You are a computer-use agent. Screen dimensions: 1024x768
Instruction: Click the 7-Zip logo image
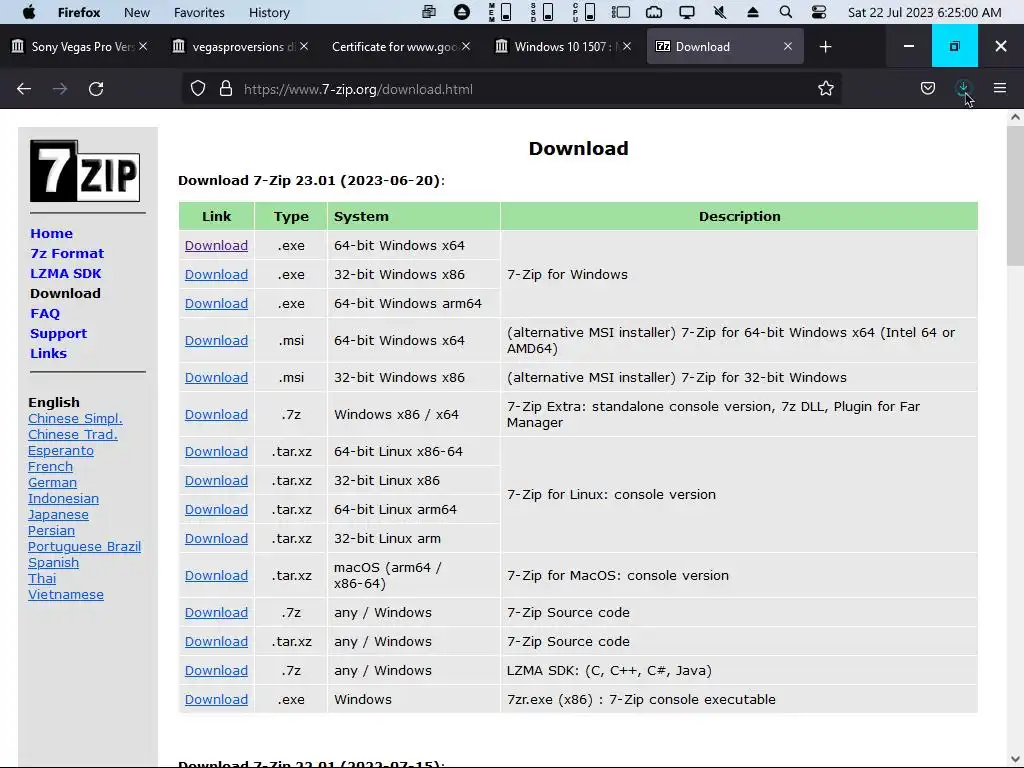click(85, 171)
